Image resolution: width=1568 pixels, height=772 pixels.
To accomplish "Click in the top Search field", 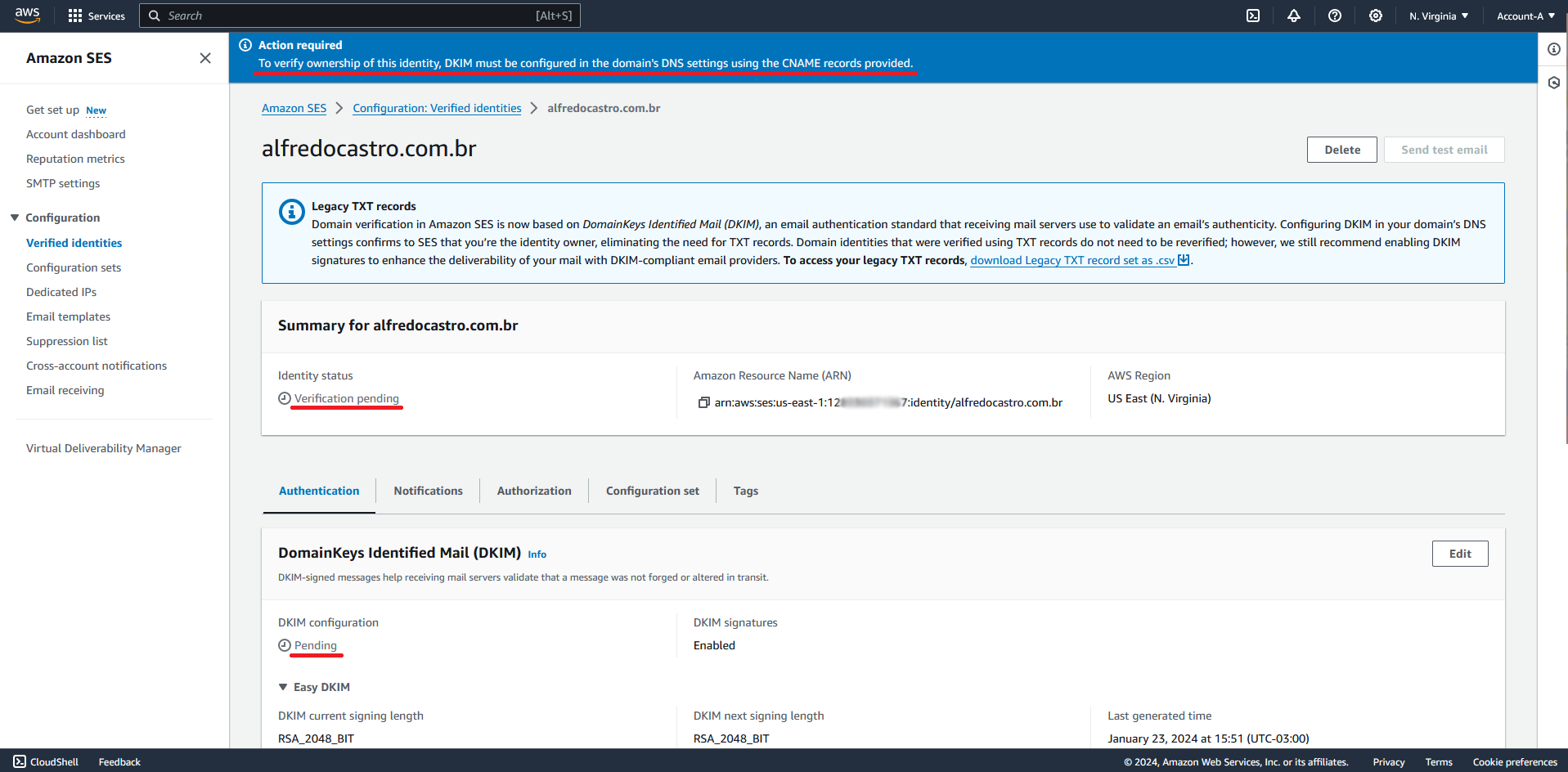I will [360, 16].
